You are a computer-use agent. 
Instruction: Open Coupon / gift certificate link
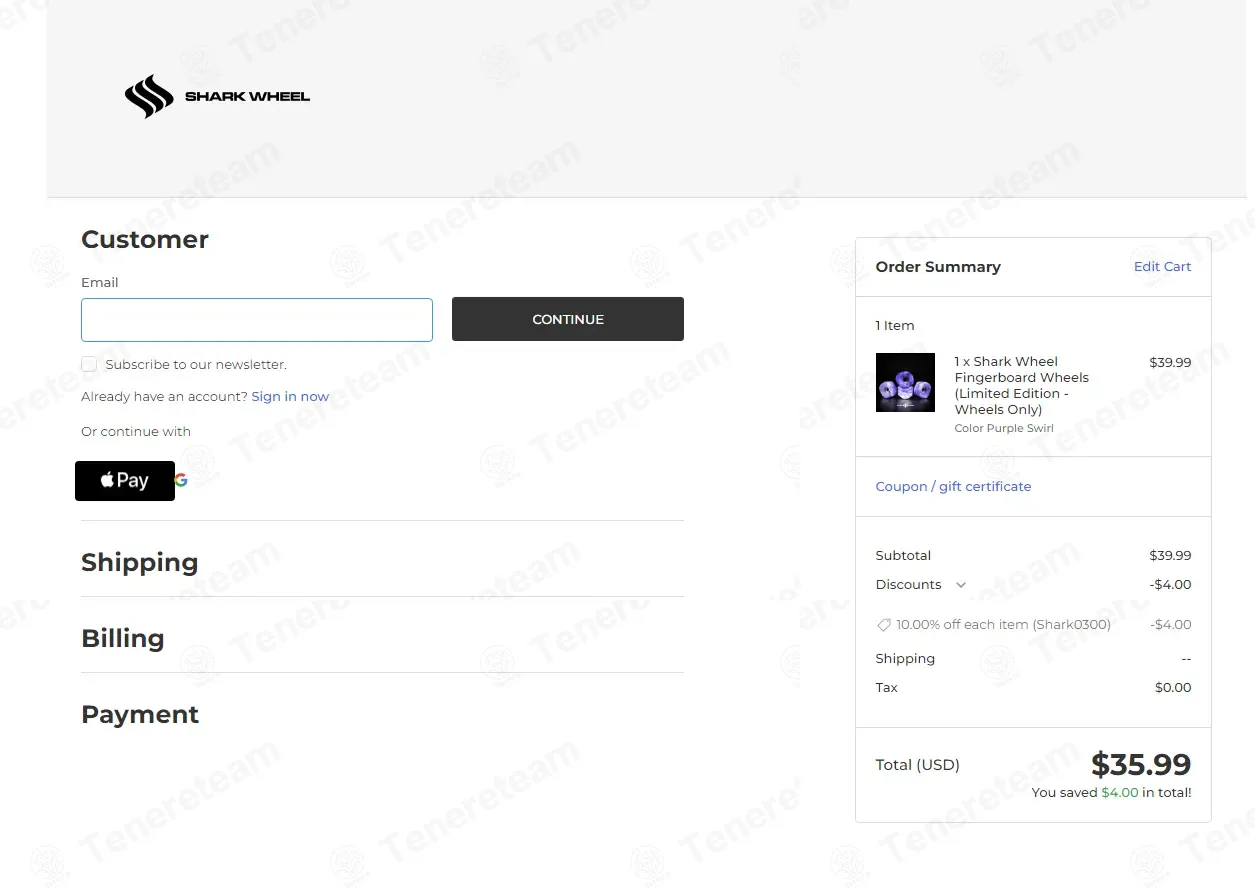(x=953, y=487)
